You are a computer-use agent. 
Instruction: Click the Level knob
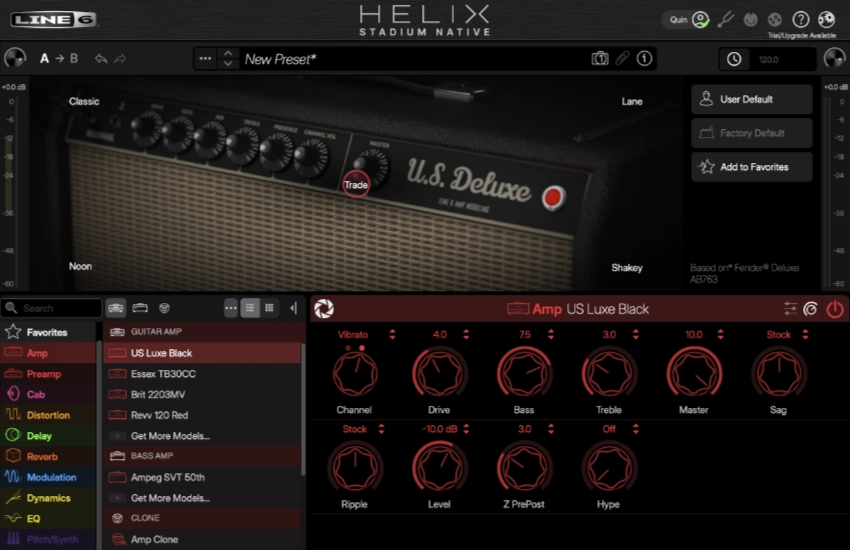coord(439,468)
